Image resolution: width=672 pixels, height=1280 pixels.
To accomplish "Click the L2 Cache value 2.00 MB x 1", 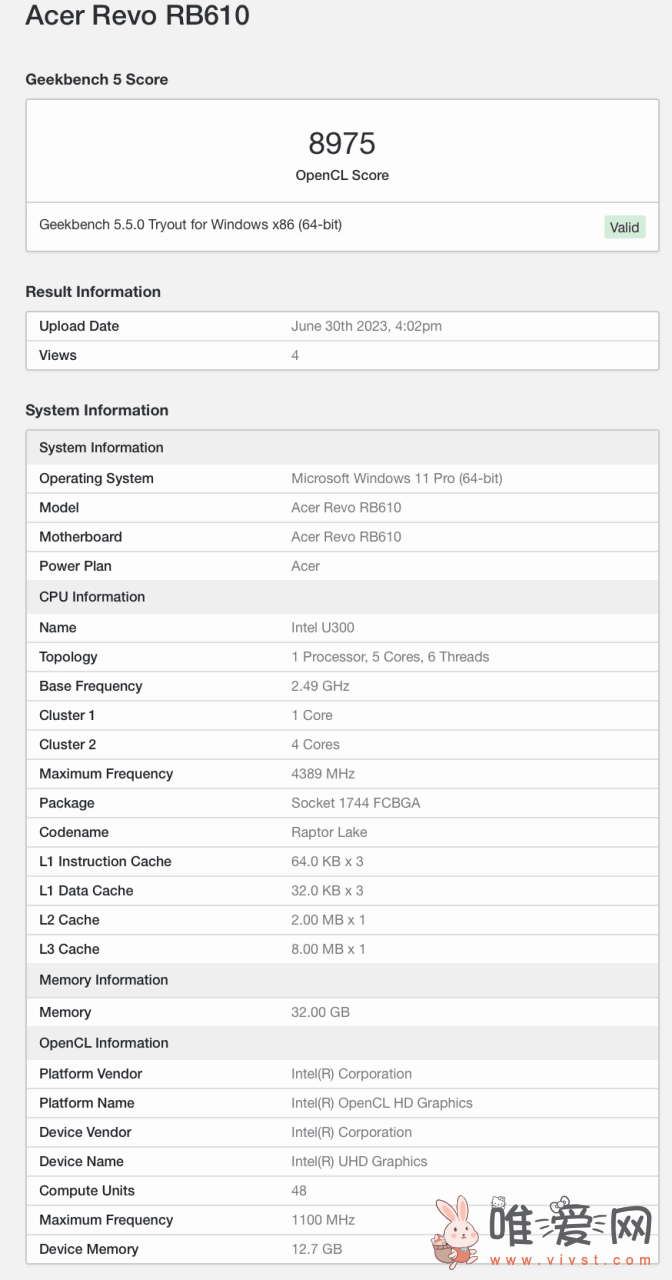I will [328, 920].
